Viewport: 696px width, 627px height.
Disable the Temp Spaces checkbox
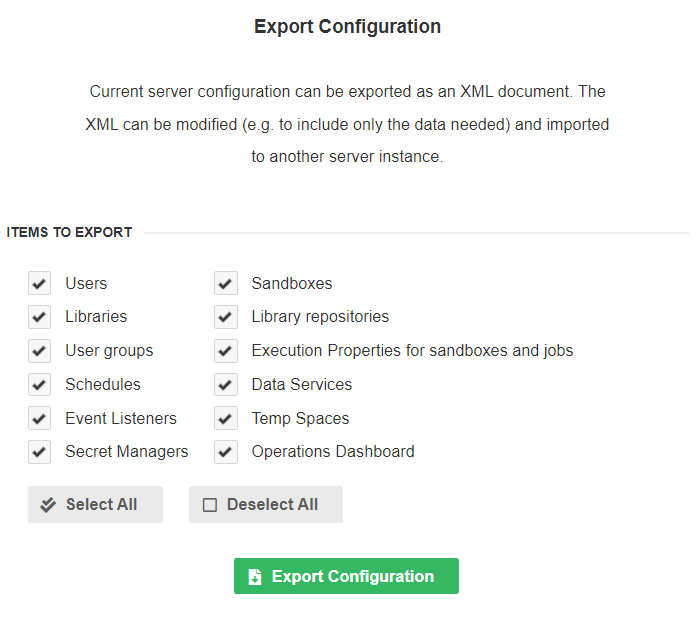click(226, 418)
